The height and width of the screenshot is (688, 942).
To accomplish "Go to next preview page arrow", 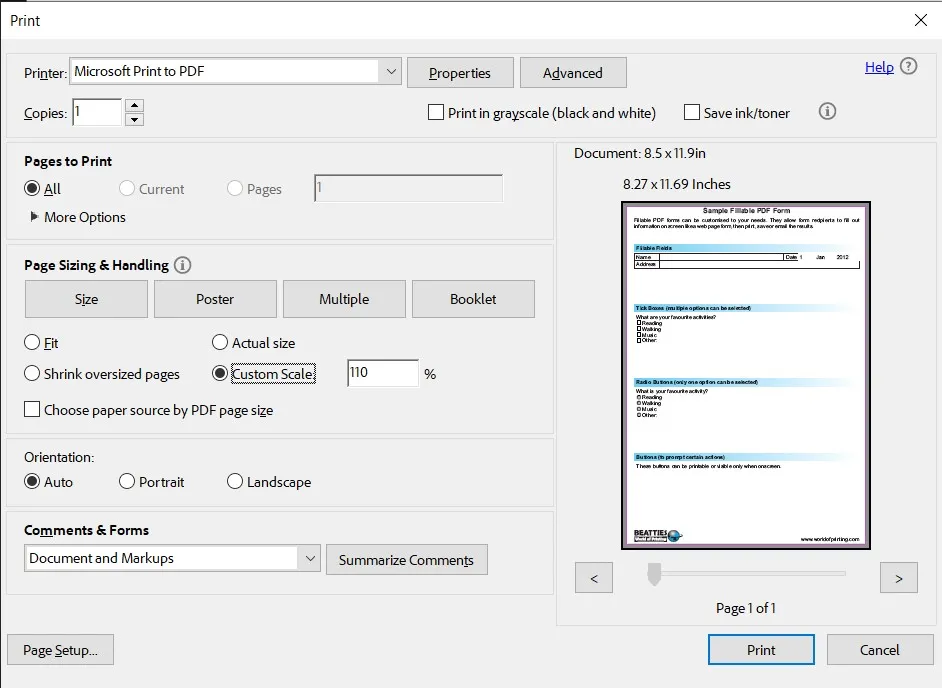I will [898, 578].
